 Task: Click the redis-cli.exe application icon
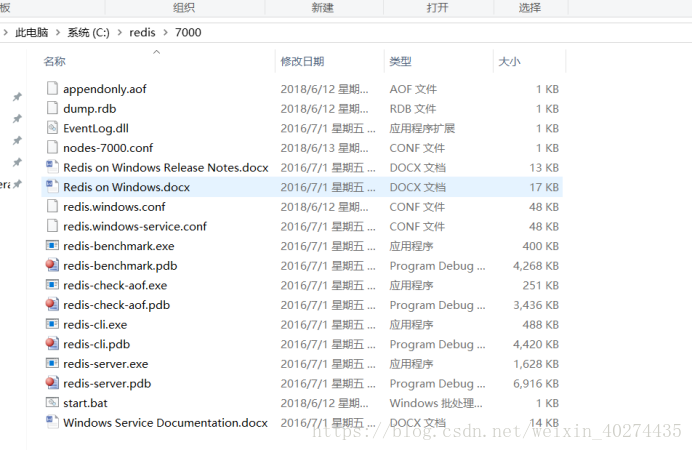[x=52, y=324]
